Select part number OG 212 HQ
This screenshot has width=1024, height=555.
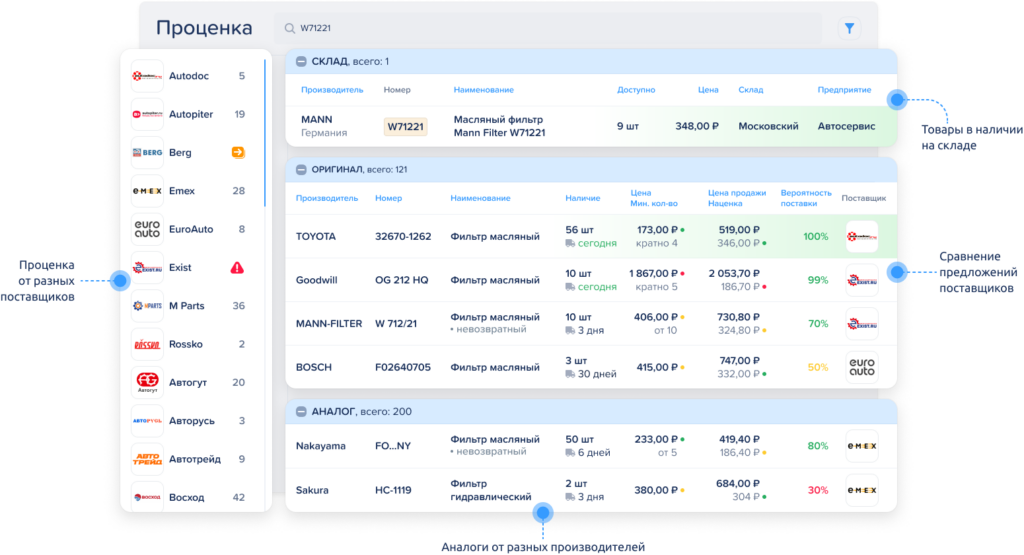402,280
